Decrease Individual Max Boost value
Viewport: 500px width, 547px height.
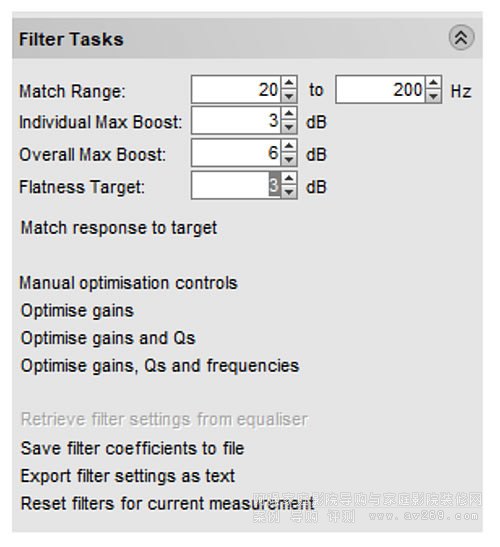coord(289,126)
